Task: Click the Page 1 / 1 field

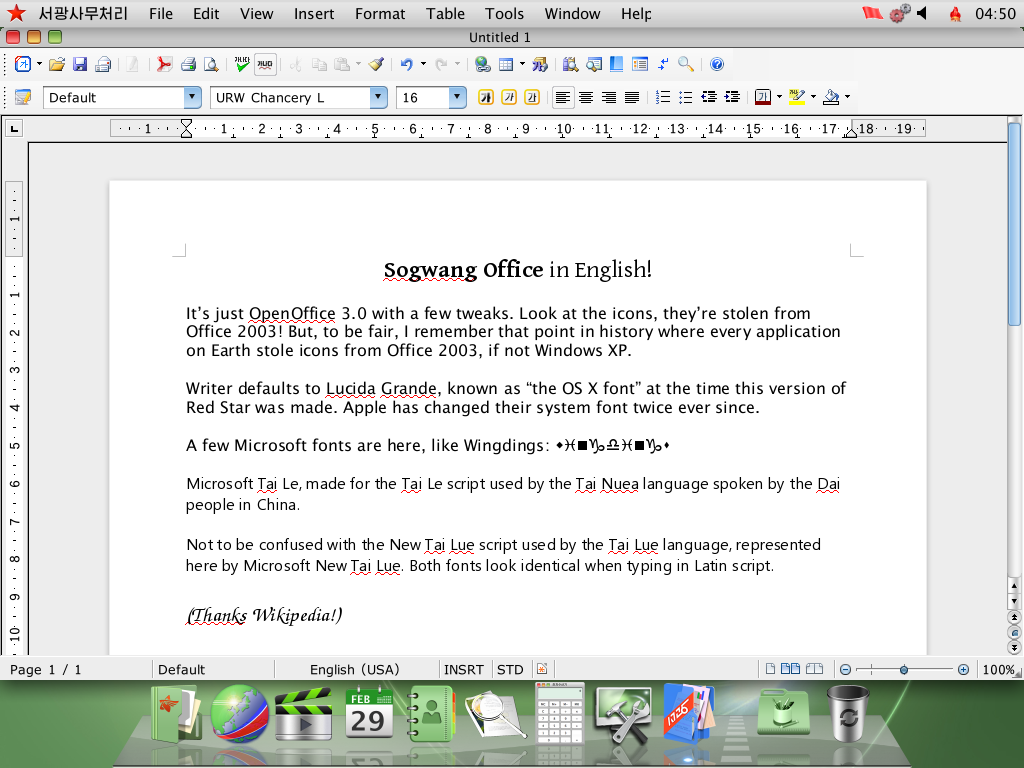Action: coord(46,669)
